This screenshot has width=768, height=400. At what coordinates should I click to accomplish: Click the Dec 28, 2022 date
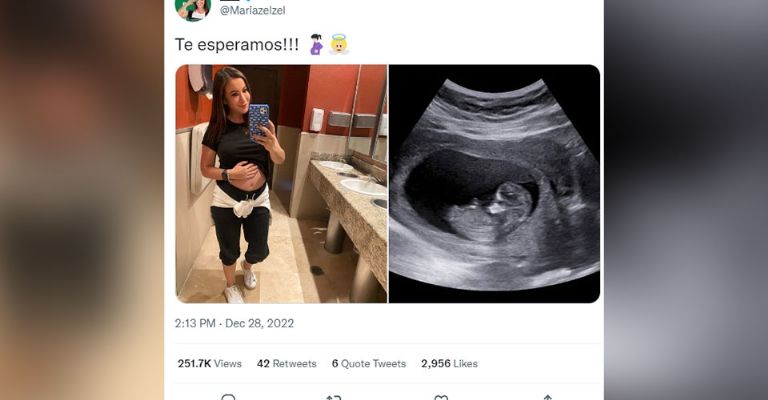click(259, 323)
